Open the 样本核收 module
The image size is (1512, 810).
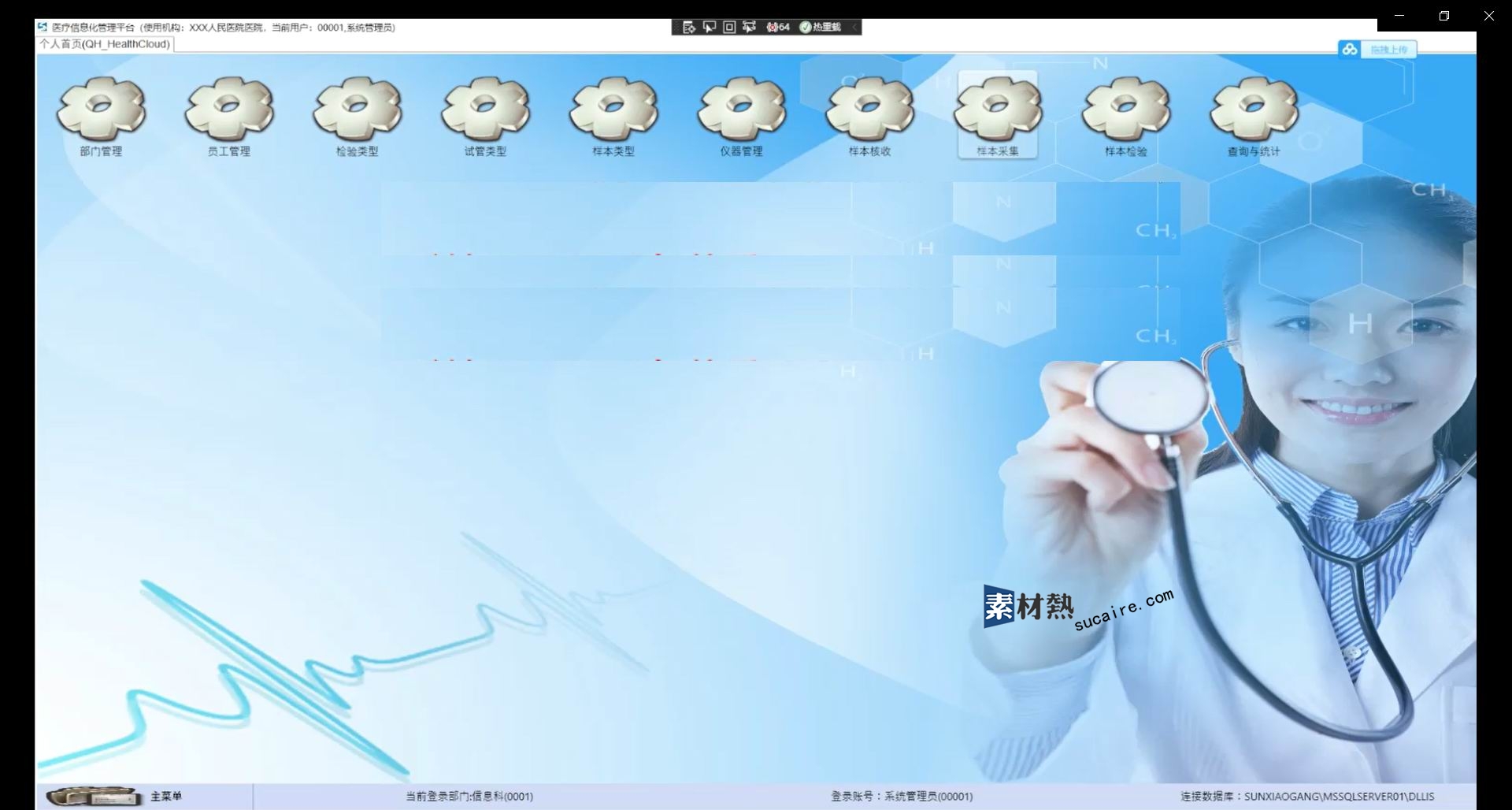click(869, 116)
